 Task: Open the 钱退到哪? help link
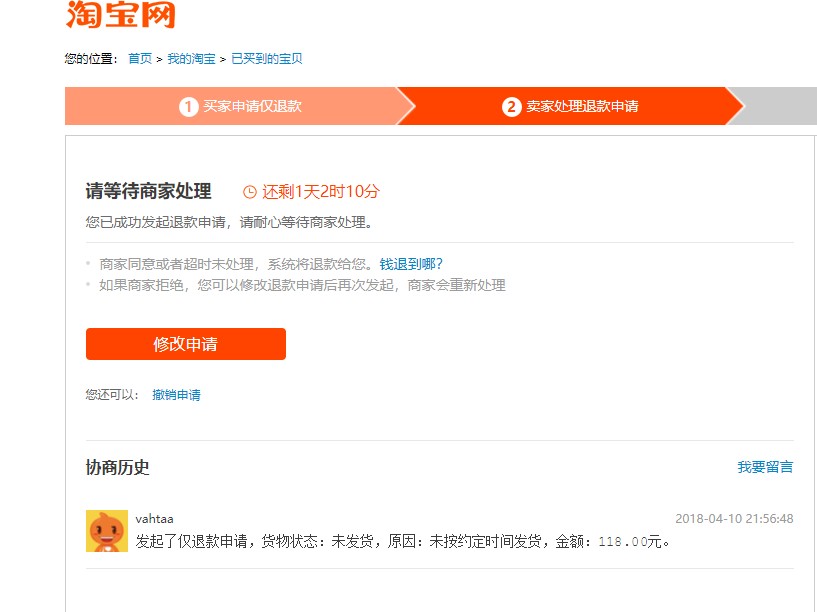point(411,264)
